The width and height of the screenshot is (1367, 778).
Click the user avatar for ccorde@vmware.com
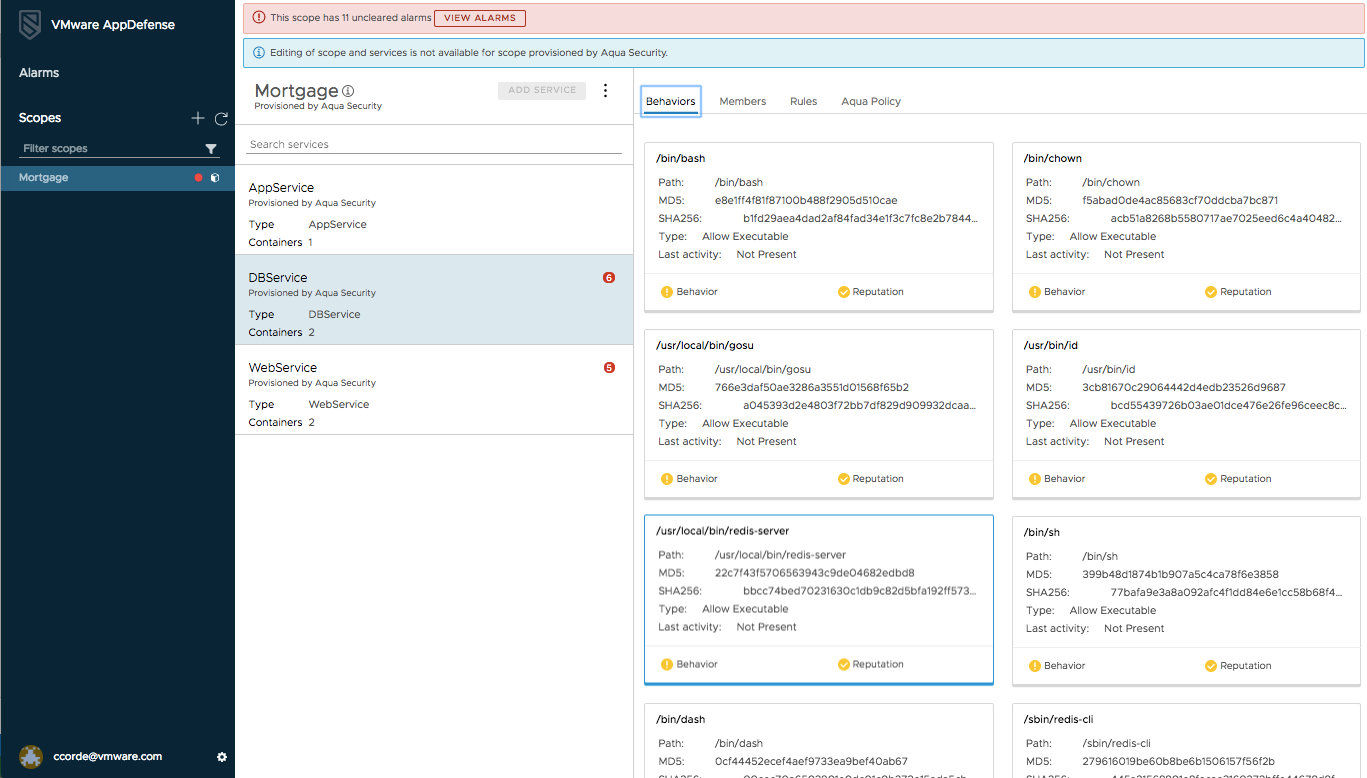31,757
